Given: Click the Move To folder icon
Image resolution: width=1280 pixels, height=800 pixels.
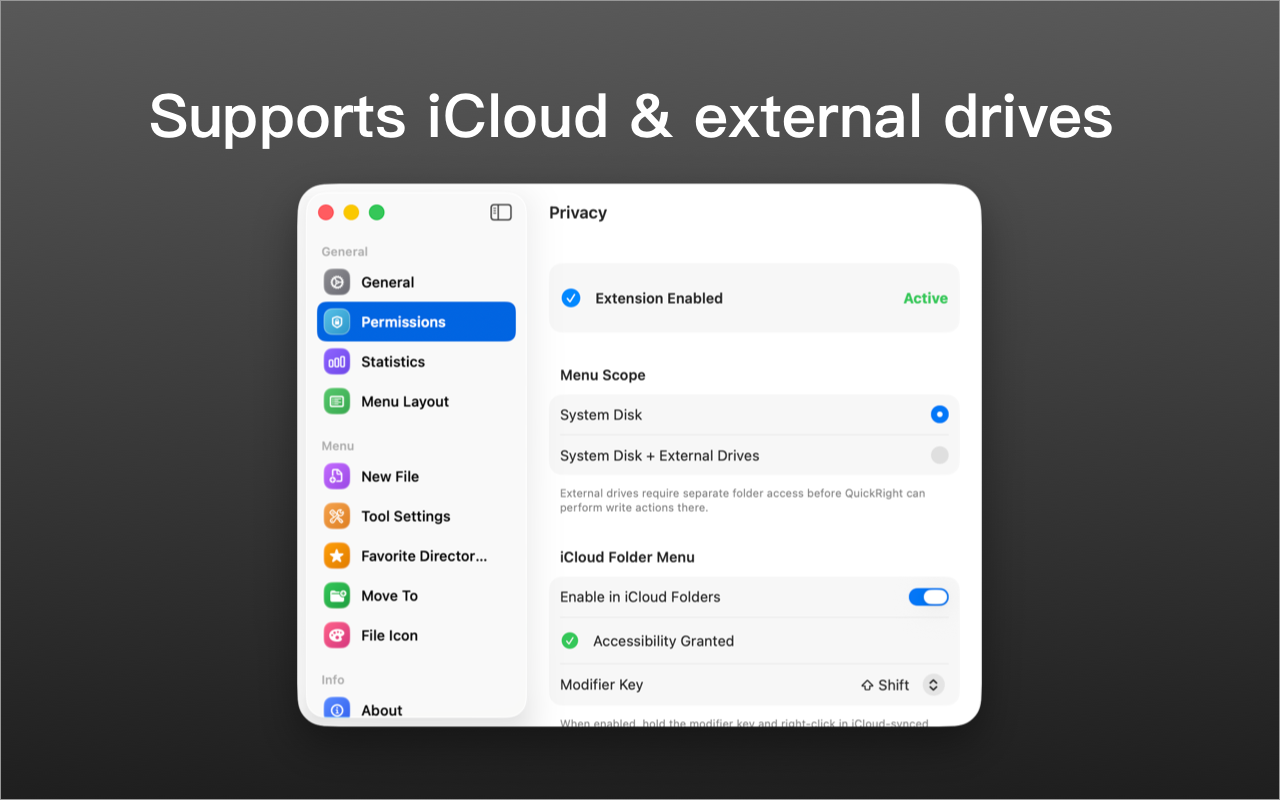Looking at the screenshot, I should pyautogui.click(x=337, y=596).
